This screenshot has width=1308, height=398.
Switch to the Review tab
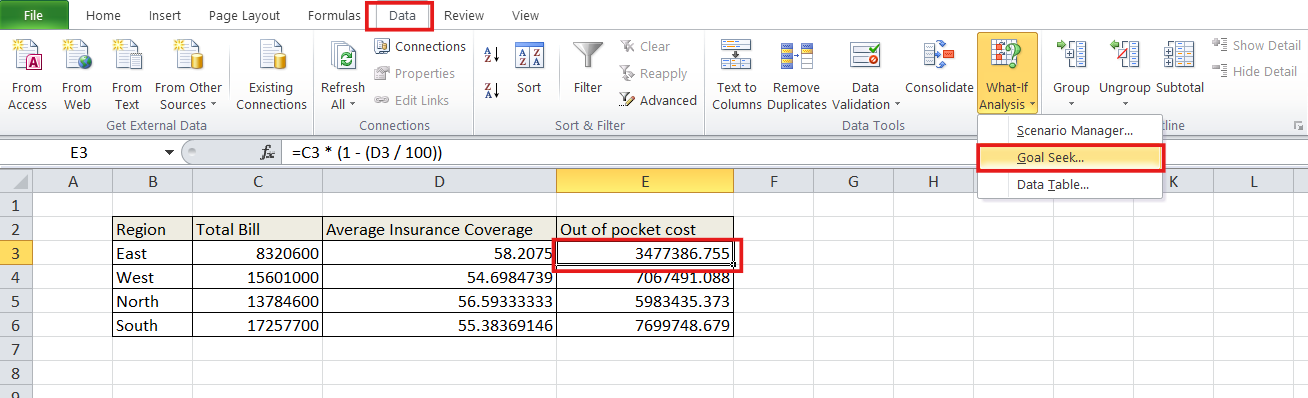[465, 16]
